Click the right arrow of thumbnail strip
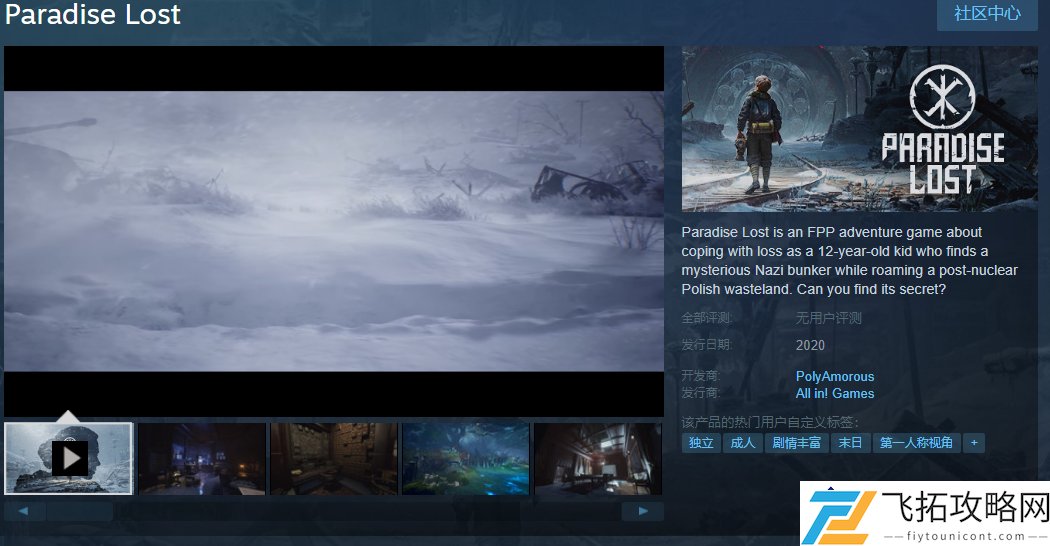 coord(643,511)
